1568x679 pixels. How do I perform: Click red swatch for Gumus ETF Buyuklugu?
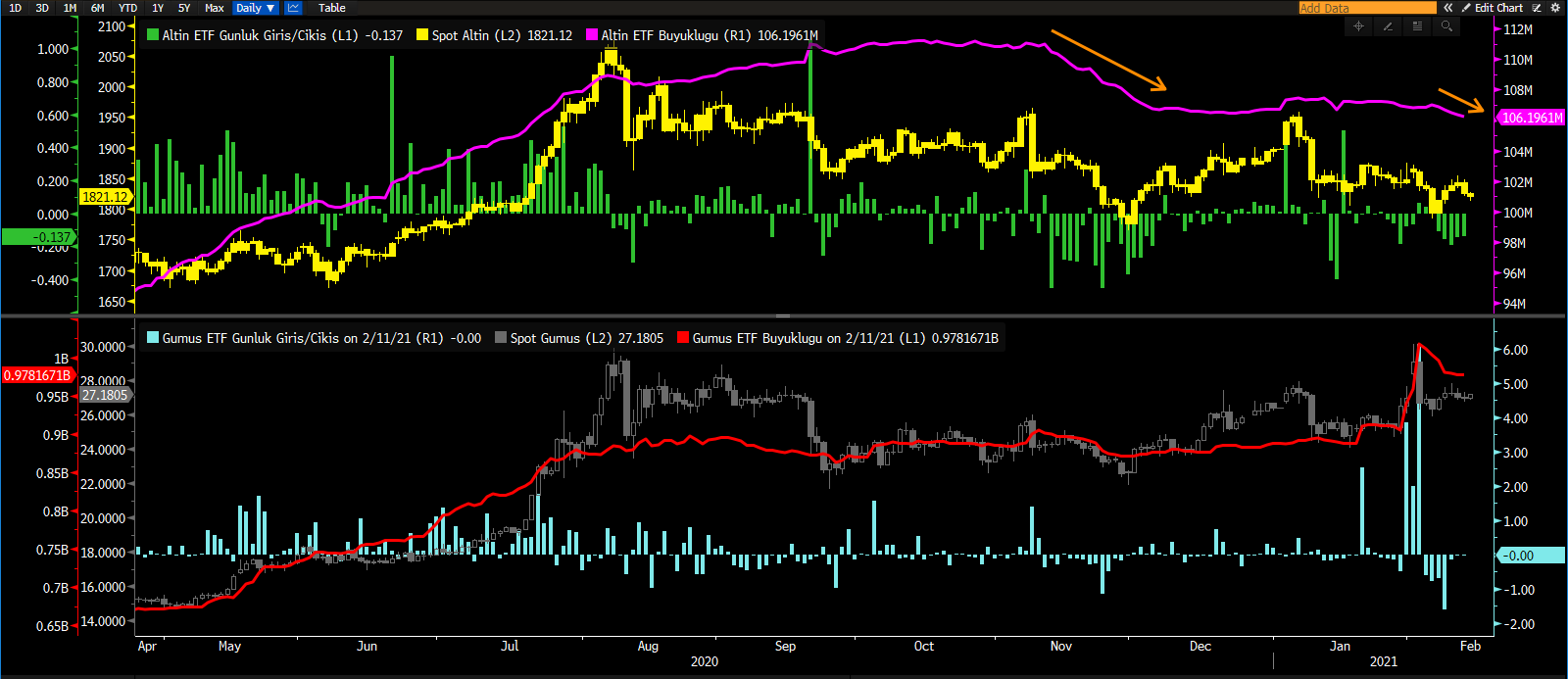[x=683, y=338]
